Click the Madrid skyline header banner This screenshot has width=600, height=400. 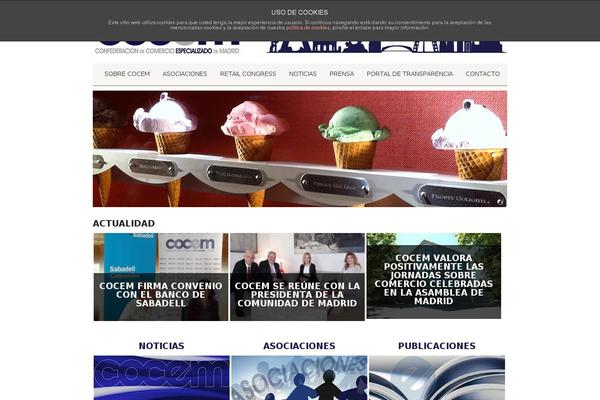pyautogui.click(x=387, y=47)
